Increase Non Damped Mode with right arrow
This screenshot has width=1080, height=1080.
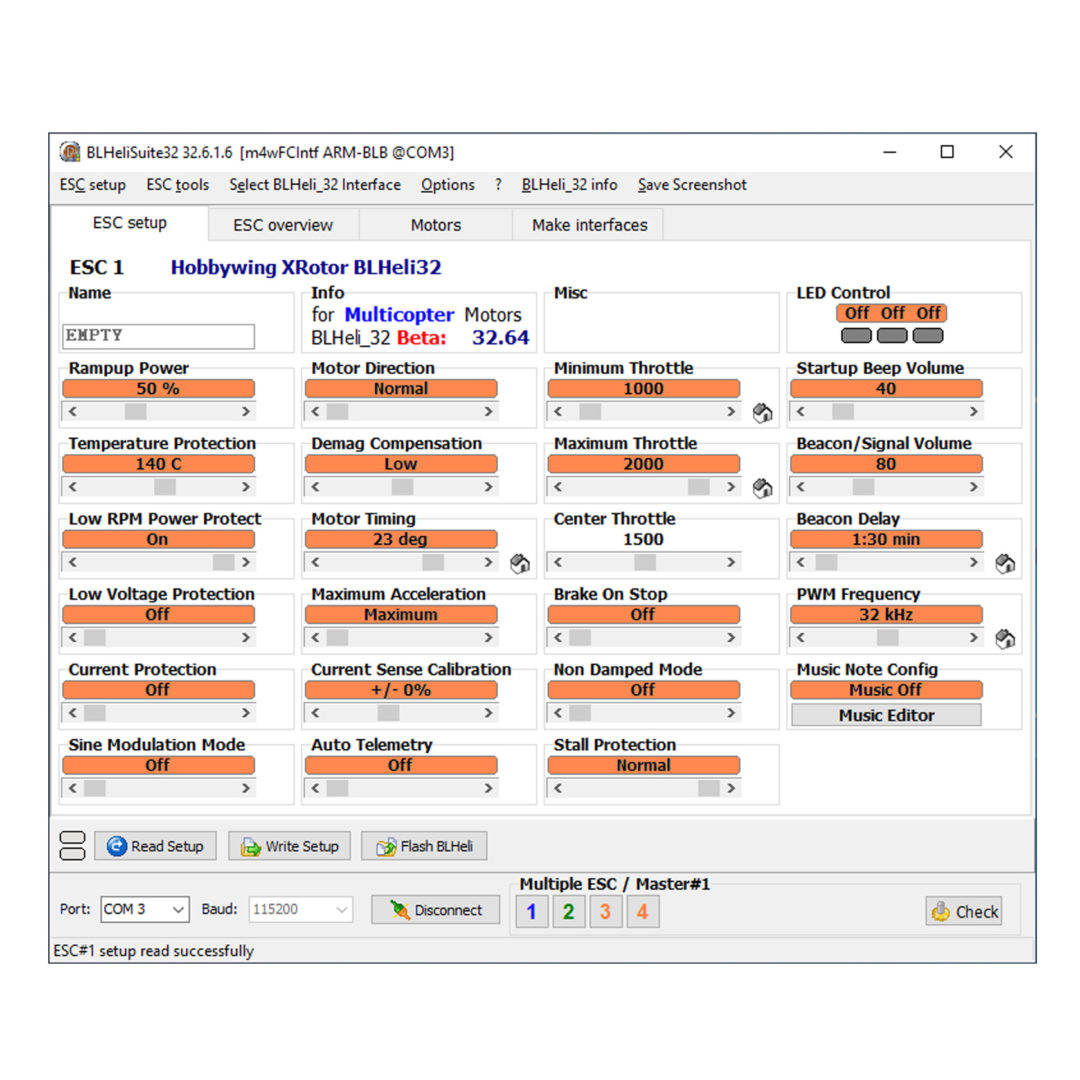731,713
